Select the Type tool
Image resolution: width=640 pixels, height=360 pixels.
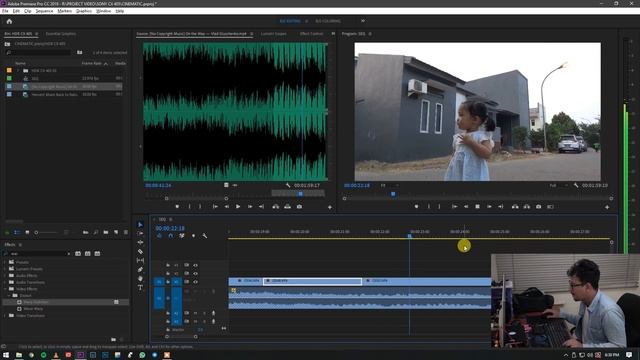point(140,287)
